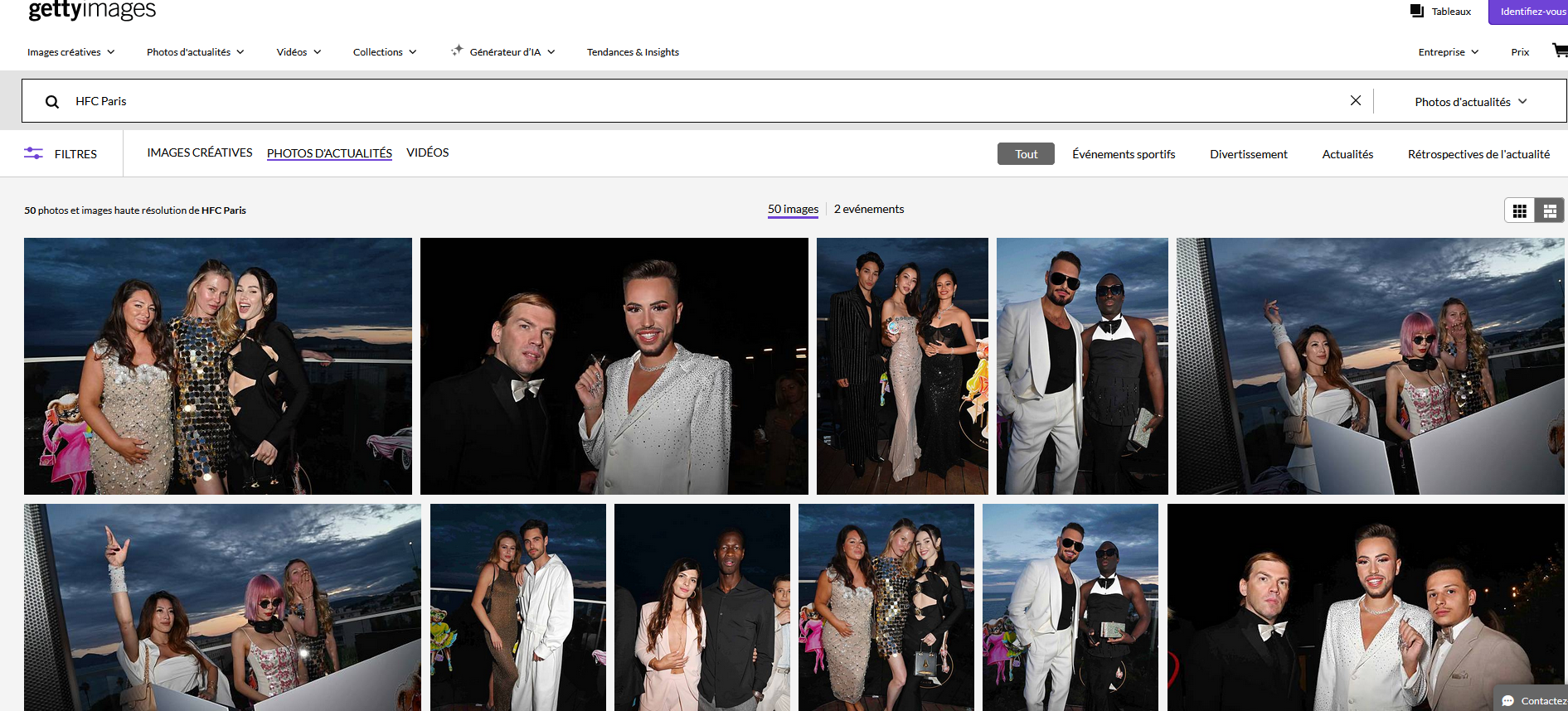Open first-row photo of pink-haired DJ waving
Screen dimensions: 1568x711
click(1371, 366)
